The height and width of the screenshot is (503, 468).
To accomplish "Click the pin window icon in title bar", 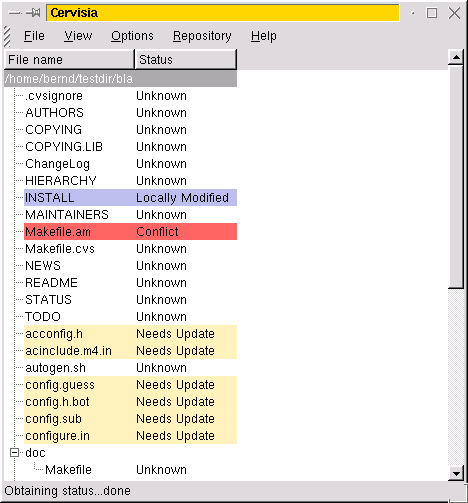I will 33,13.
